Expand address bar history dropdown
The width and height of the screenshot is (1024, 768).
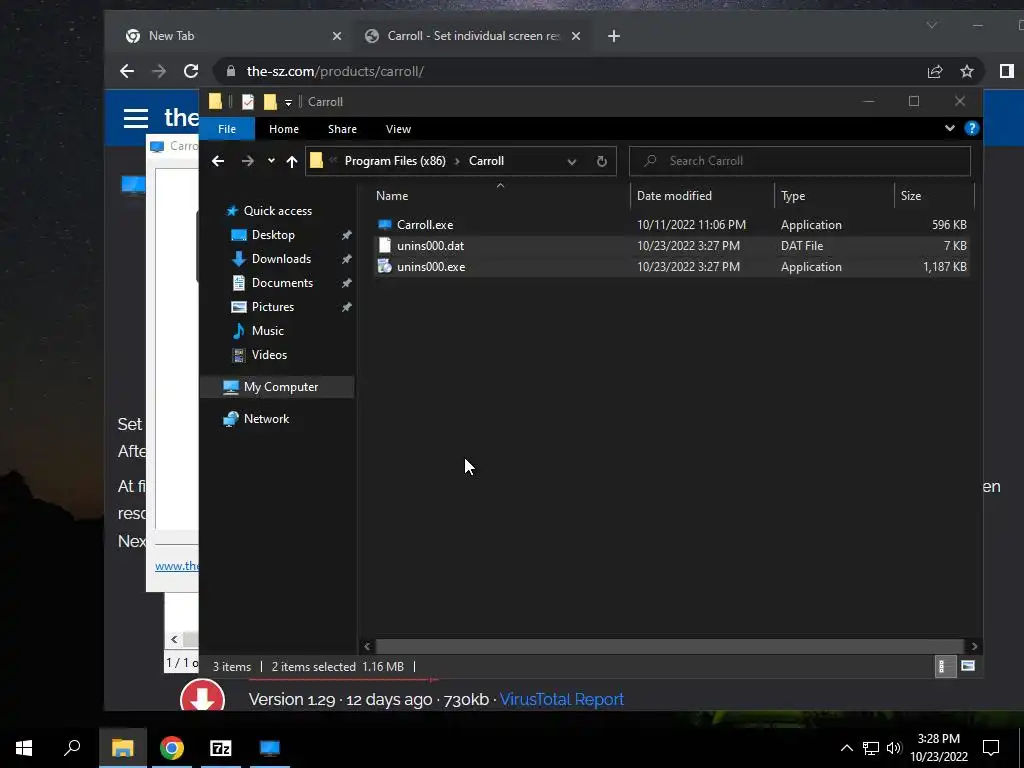[x=571, y=161]
